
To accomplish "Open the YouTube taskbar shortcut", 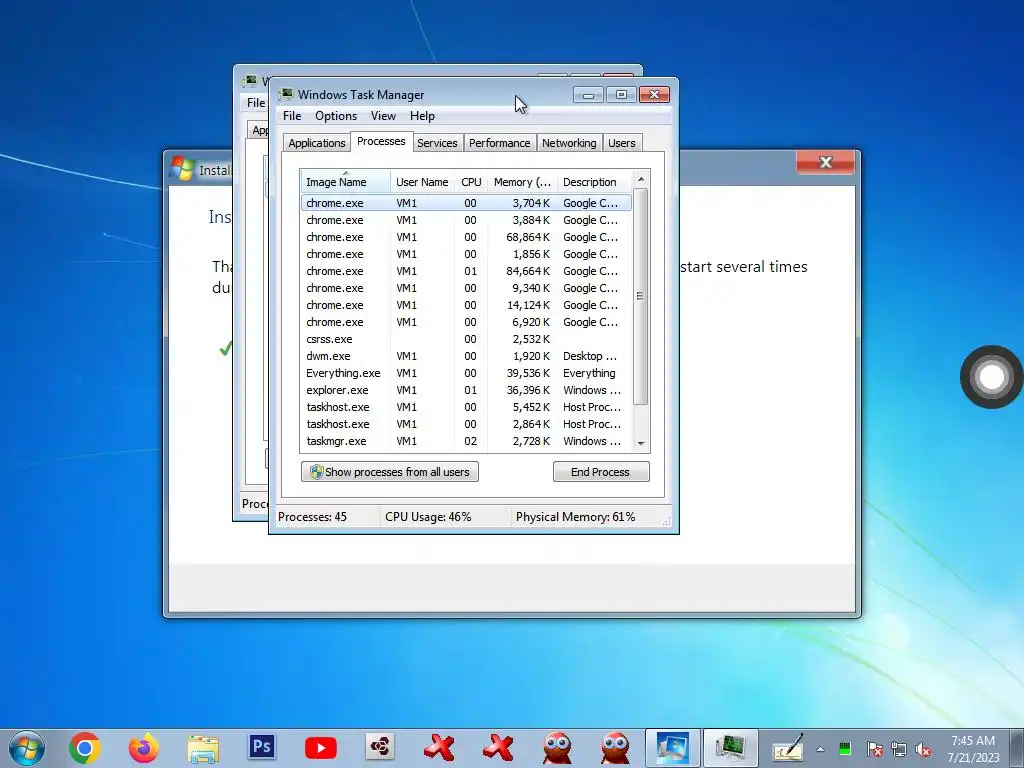I will (x=321, y=748).
